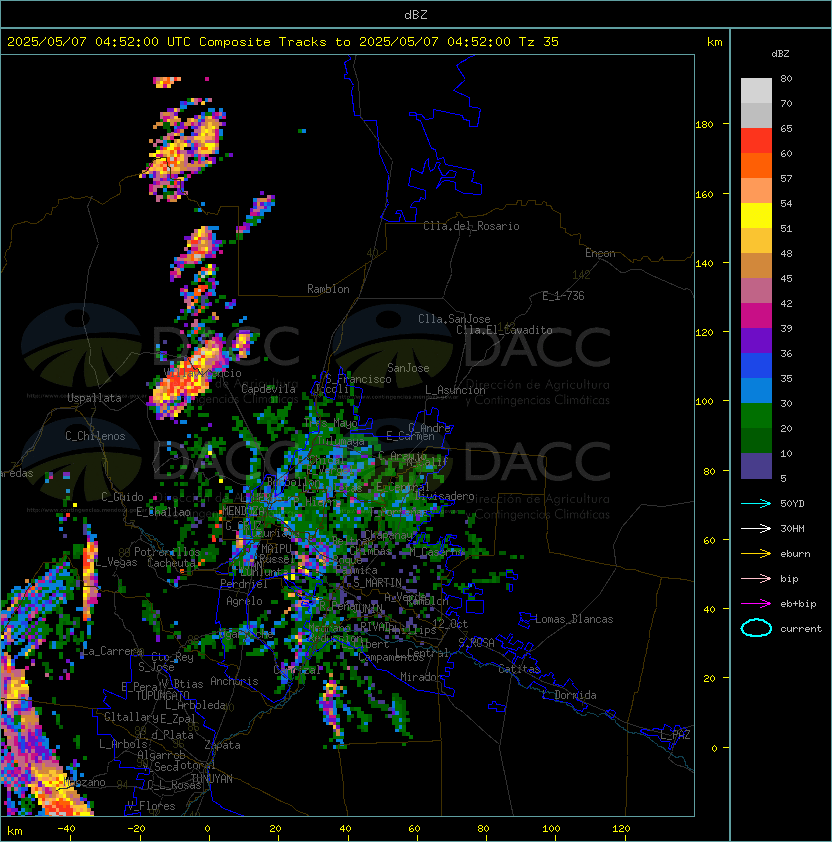Image resolution: width=832 pixels, height=842 pixels.
Task: Click the '-40' tick on bottom km axis
Action: tap(66, 829)
